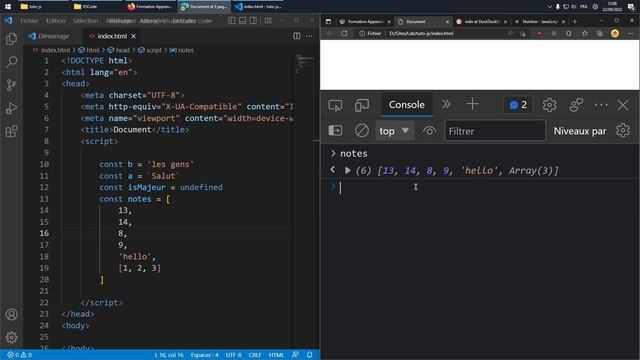
Task: Switch to the DuckDuckGo browser tab
Action: [481, 22]
